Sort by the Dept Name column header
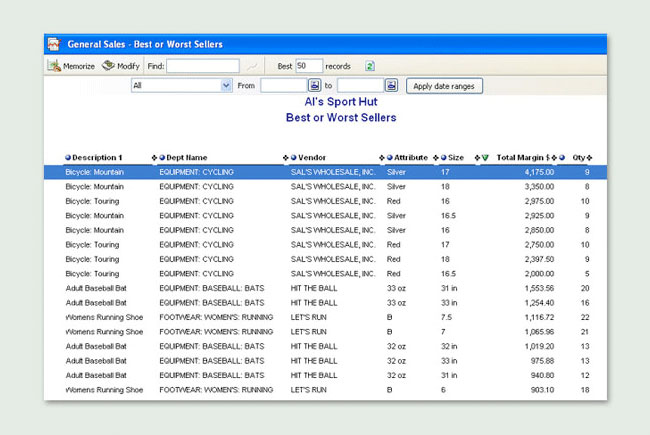 point(187,157)
